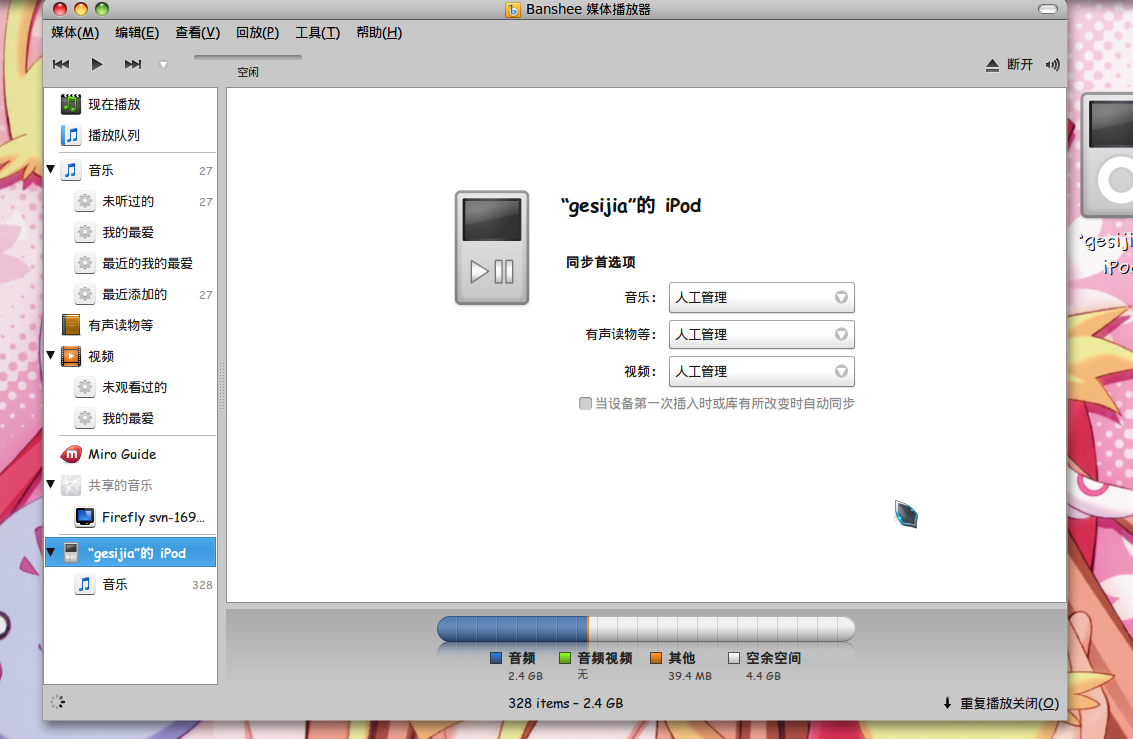1133x739 pixels.
Task: Click the blue audio legend swatch (音频)
Action: 496,658
